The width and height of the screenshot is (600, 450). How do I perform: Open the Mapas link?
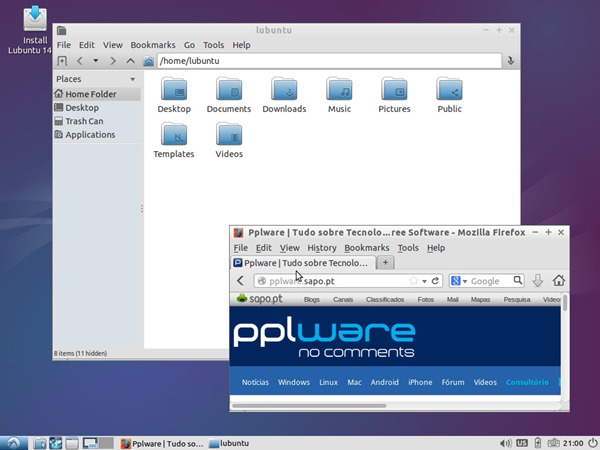[480, 300]
